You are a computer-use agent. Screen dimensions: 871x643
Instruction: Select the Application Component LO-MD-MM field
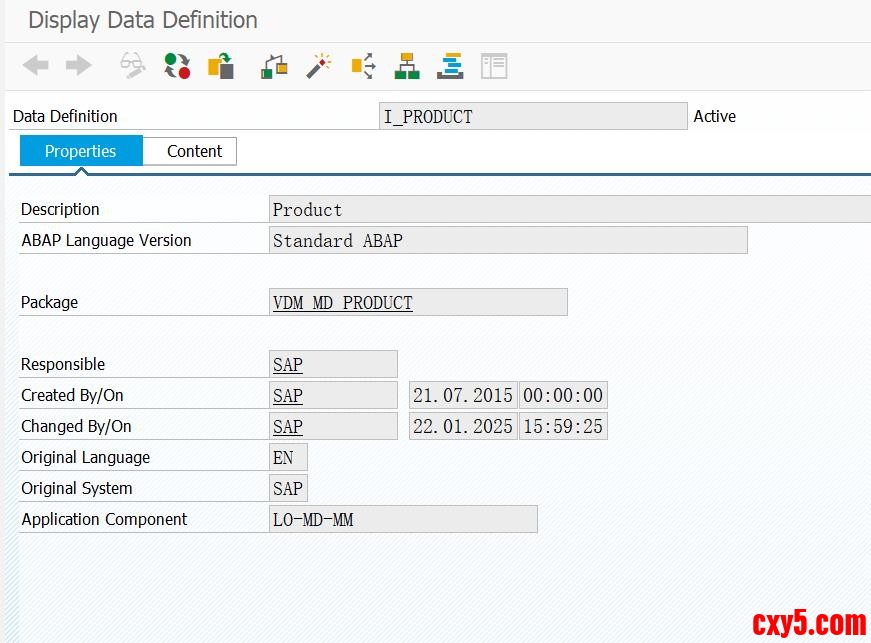[x=403, y=520]
